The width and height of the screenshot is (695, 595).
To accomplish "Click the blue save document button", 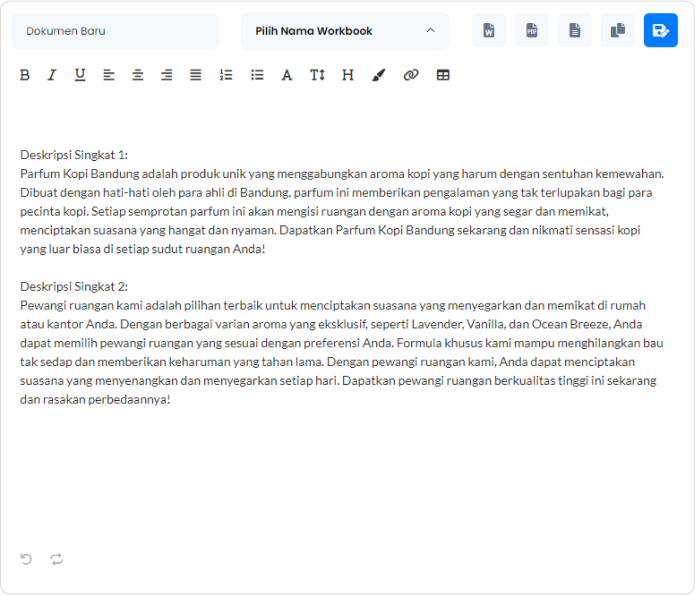I will pyautogui.click(x=661, y=31).
